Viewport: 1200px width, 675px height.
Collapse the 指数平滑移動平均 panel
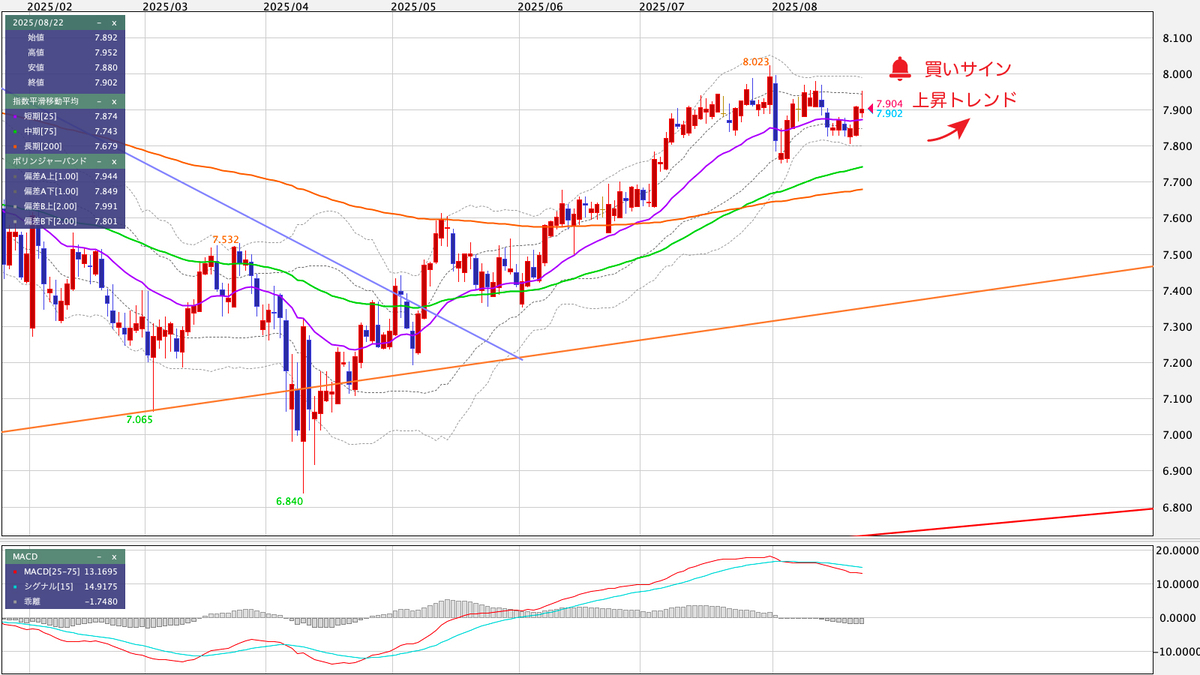(99, 101)
